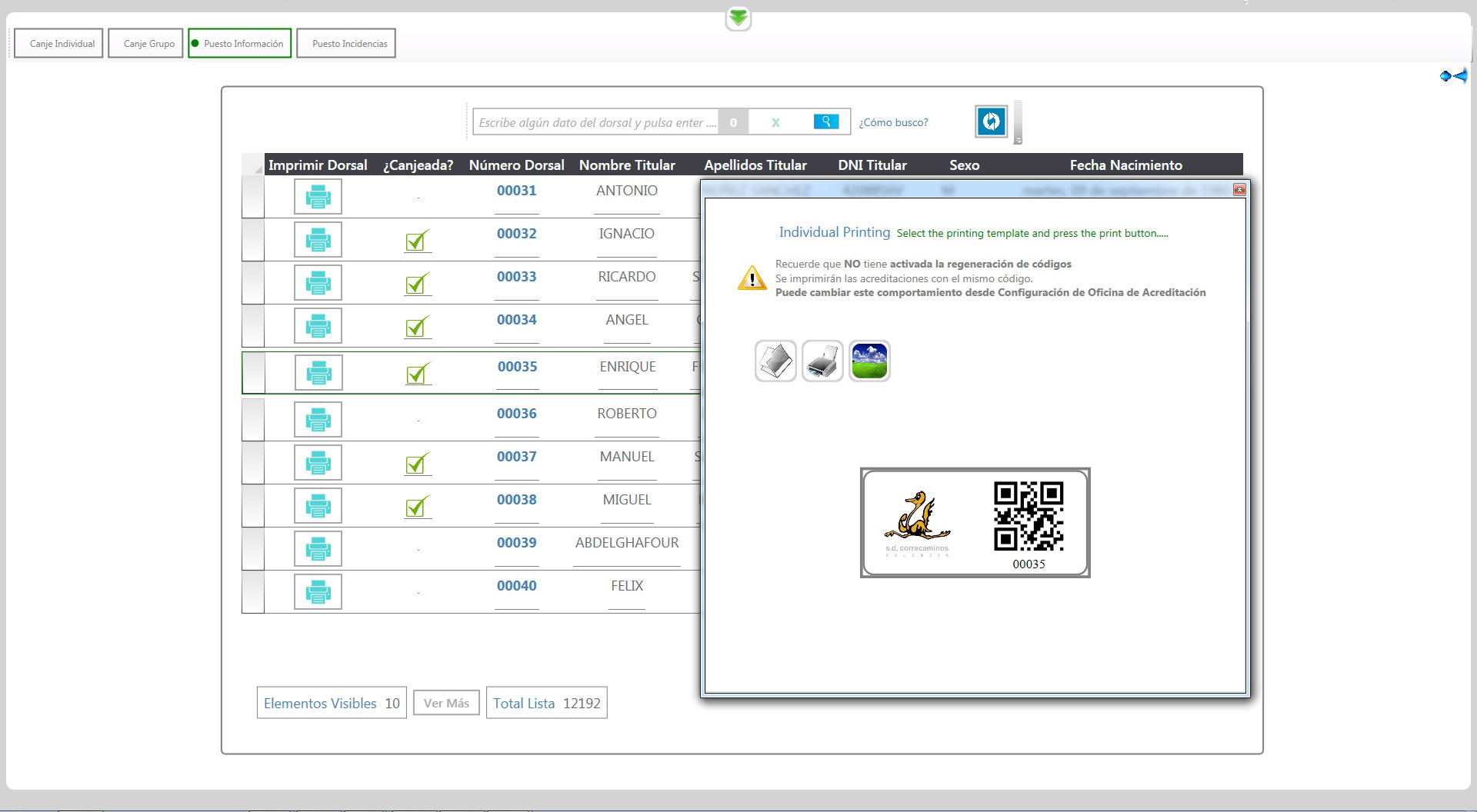Clear the search with the X button
Viewport: 1477px width, 812px height.
click(775, 122)
